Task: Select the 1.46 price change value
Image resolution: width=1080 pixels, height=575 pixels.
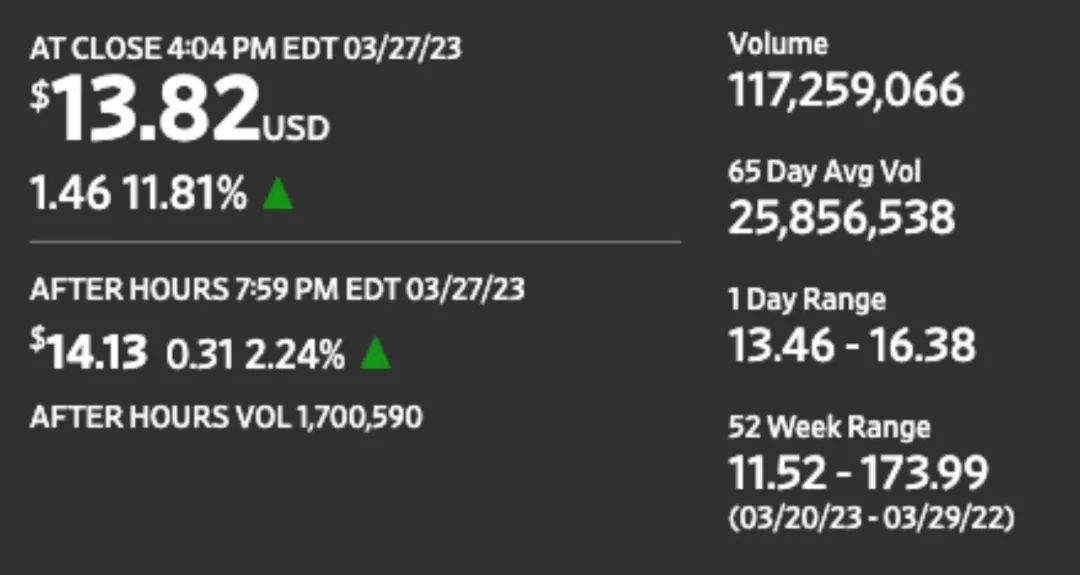Action: (x=70, y=195)
